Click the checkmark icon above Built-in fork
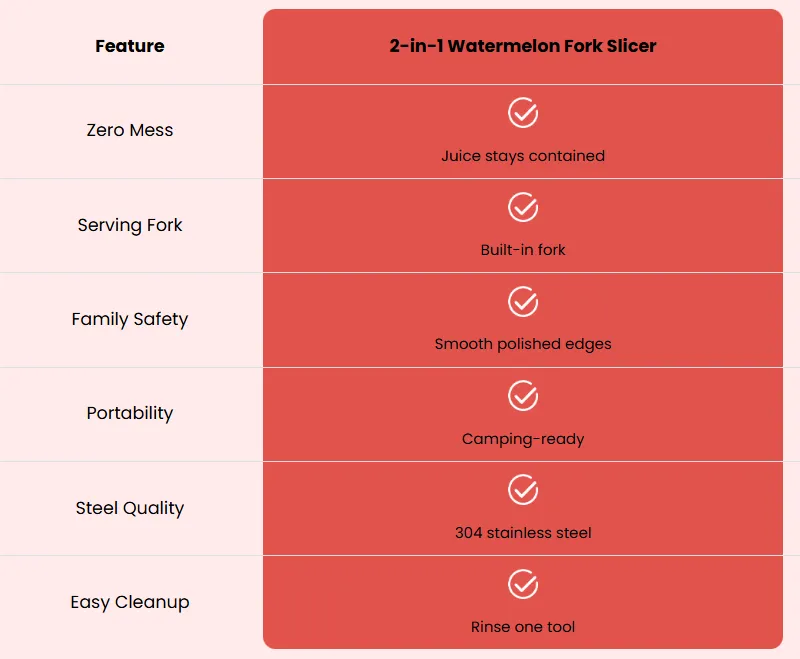Viewport: 800px width, 659px height. pyautogui.click(x=523, y=207)
